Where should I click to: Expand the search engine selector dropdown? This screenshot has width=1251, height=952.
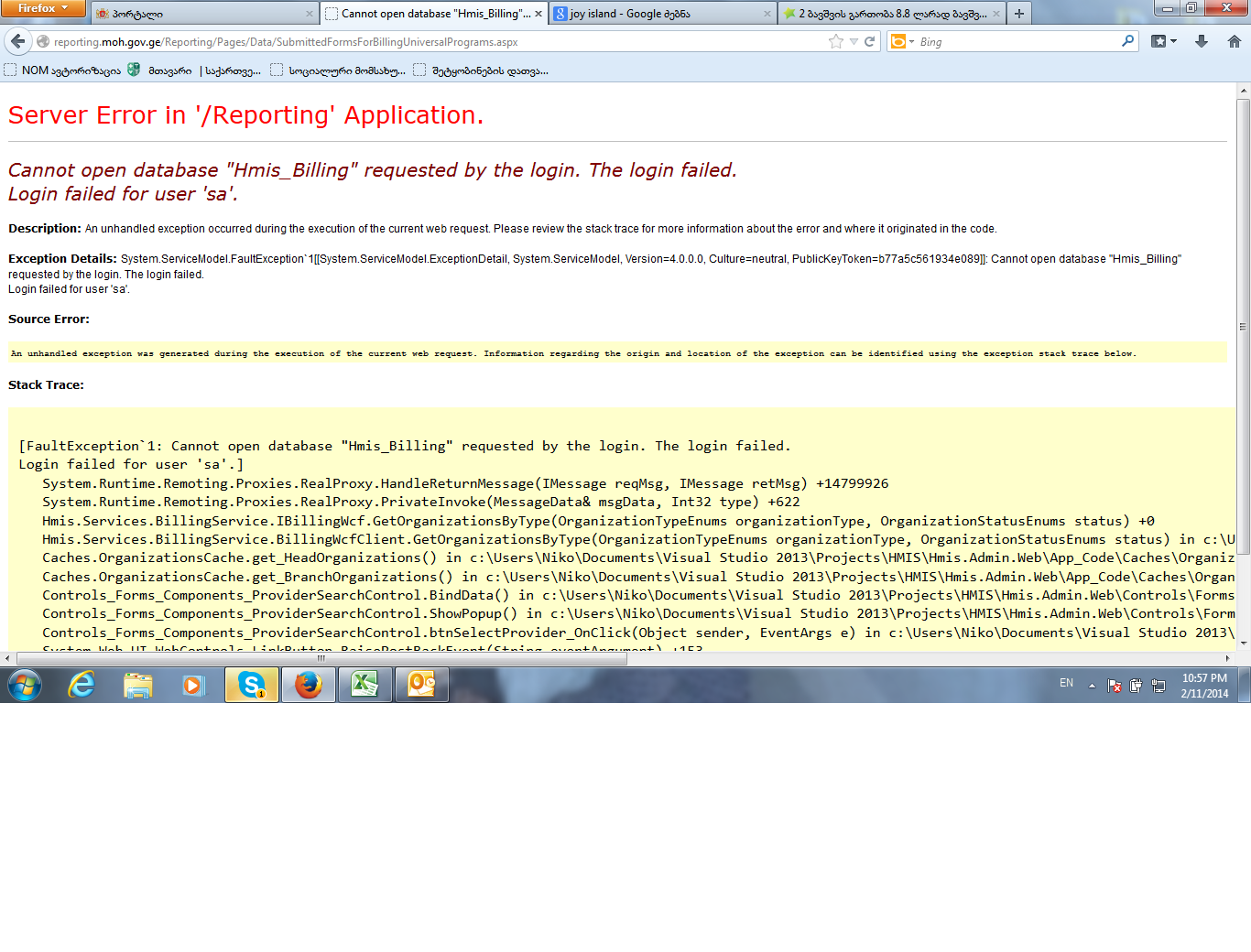(903, 41)
